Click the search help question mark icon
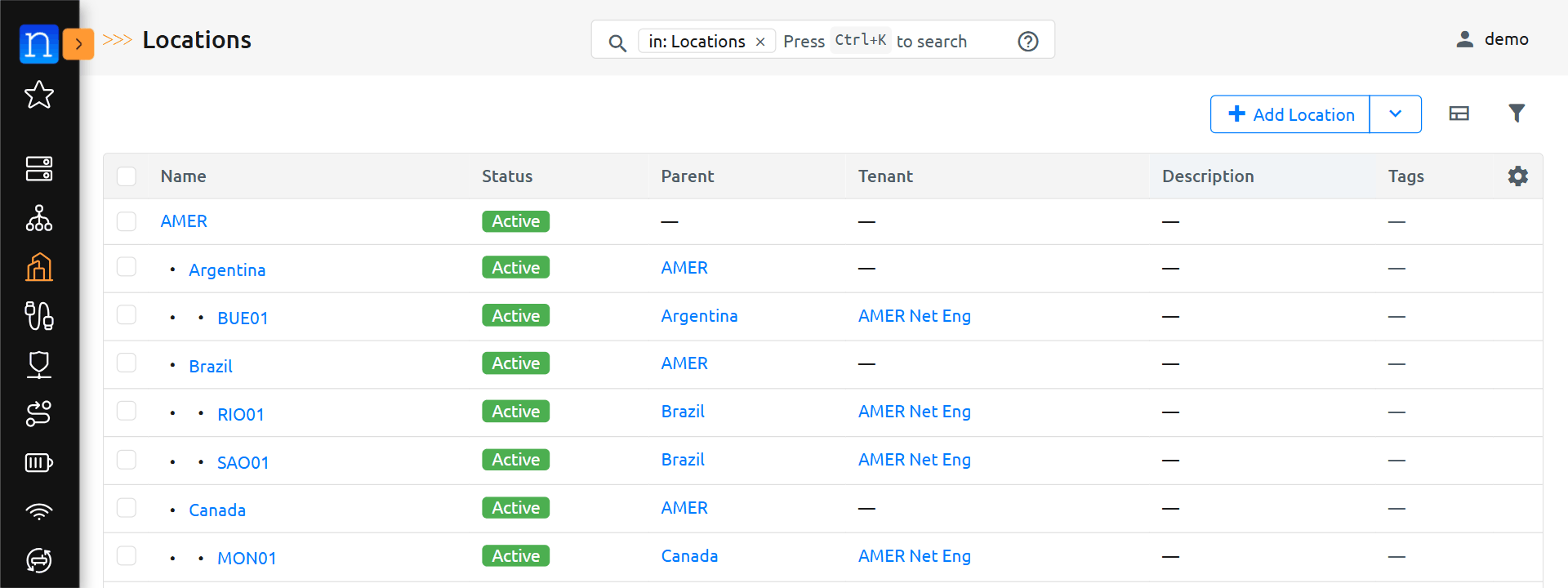Screen dimensions: 1568x588 pyautogui.click(x=1028, y=42)
